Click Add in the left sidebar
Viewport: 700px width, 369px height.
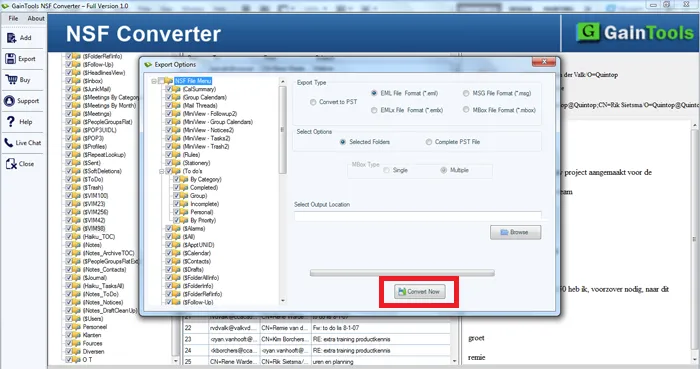25,38
